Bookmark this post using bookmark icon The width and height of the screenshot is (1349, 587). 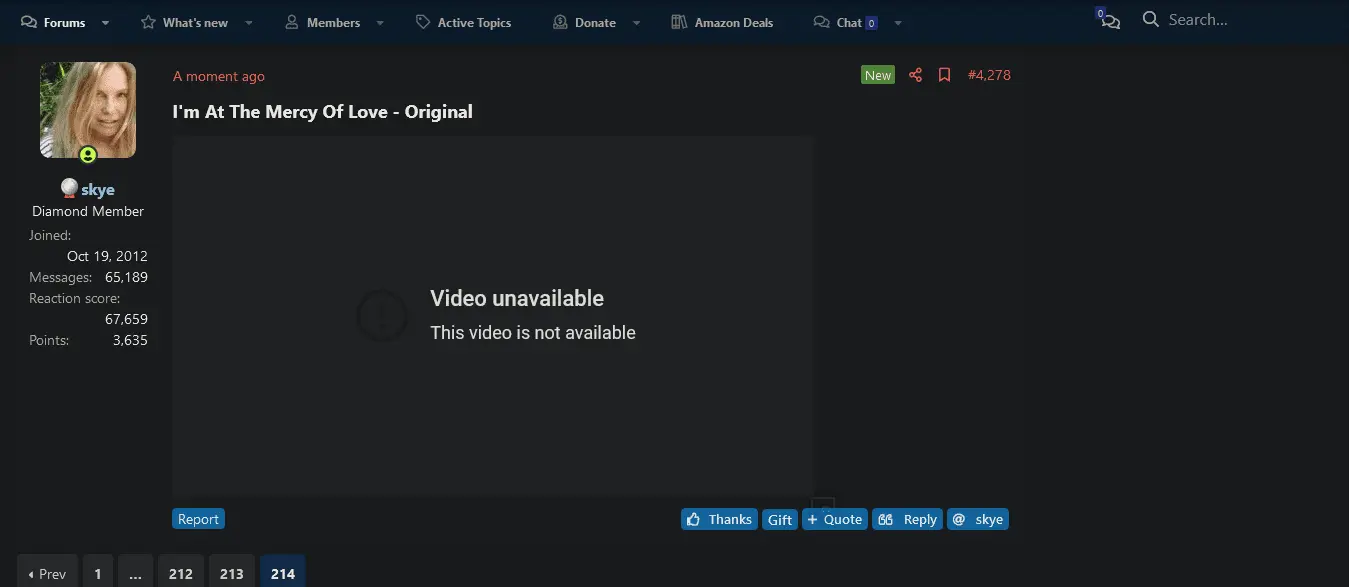[x=944, y=75]
